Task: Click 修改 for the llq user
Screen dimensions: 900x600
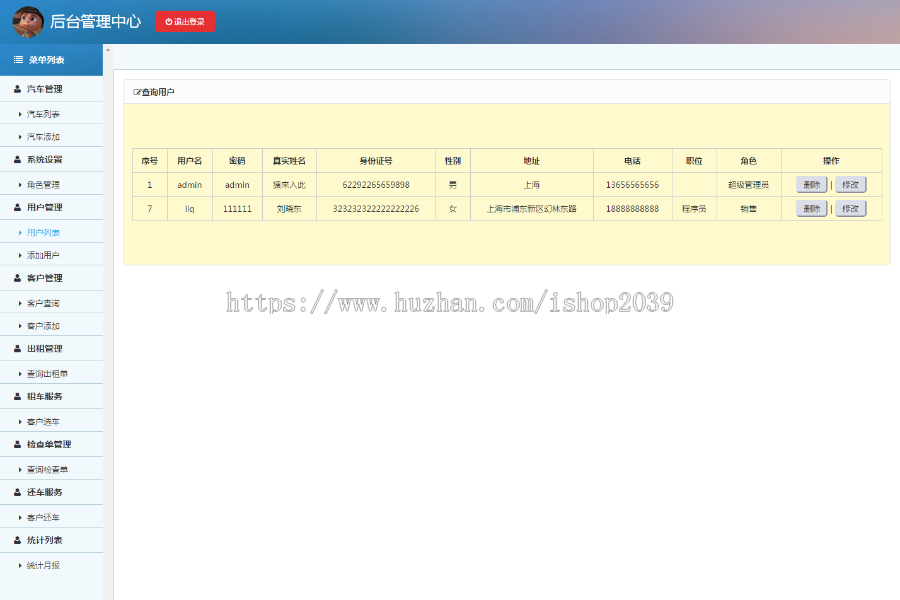Action: (850, 208)
